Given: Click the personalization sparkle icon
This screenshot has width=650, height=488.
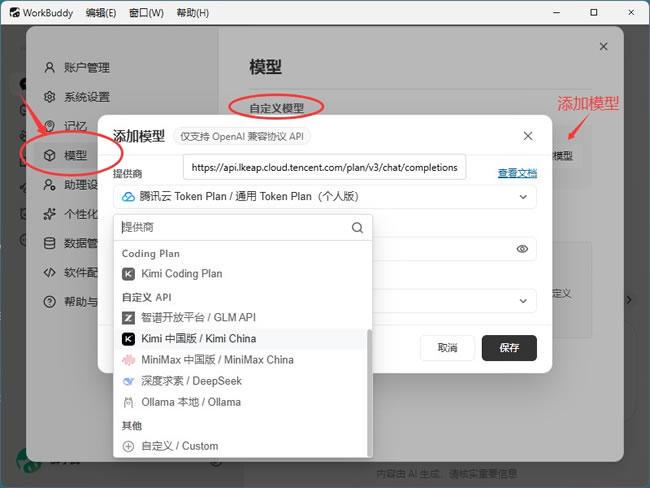Looking at the screenshot, I should (x=50, y=214).
